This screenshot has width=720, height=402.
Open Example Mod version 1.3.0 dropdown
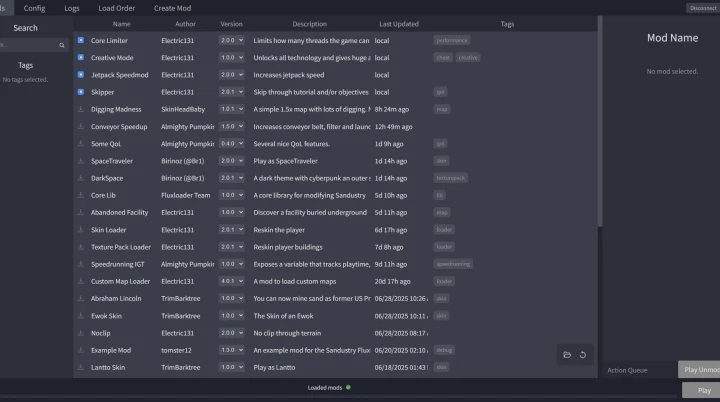click(231, 350)
